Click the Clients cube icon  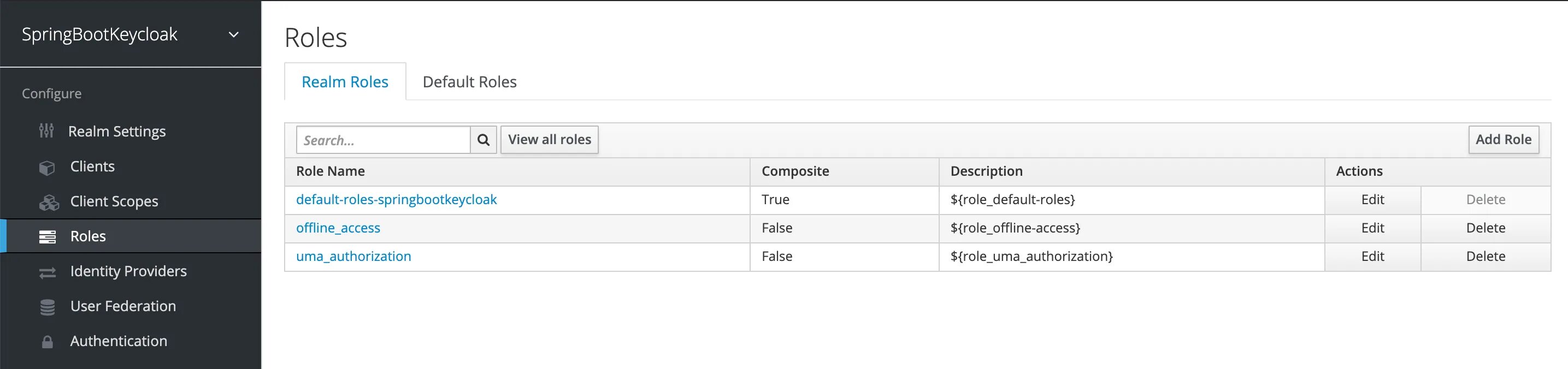pos(47,167)
